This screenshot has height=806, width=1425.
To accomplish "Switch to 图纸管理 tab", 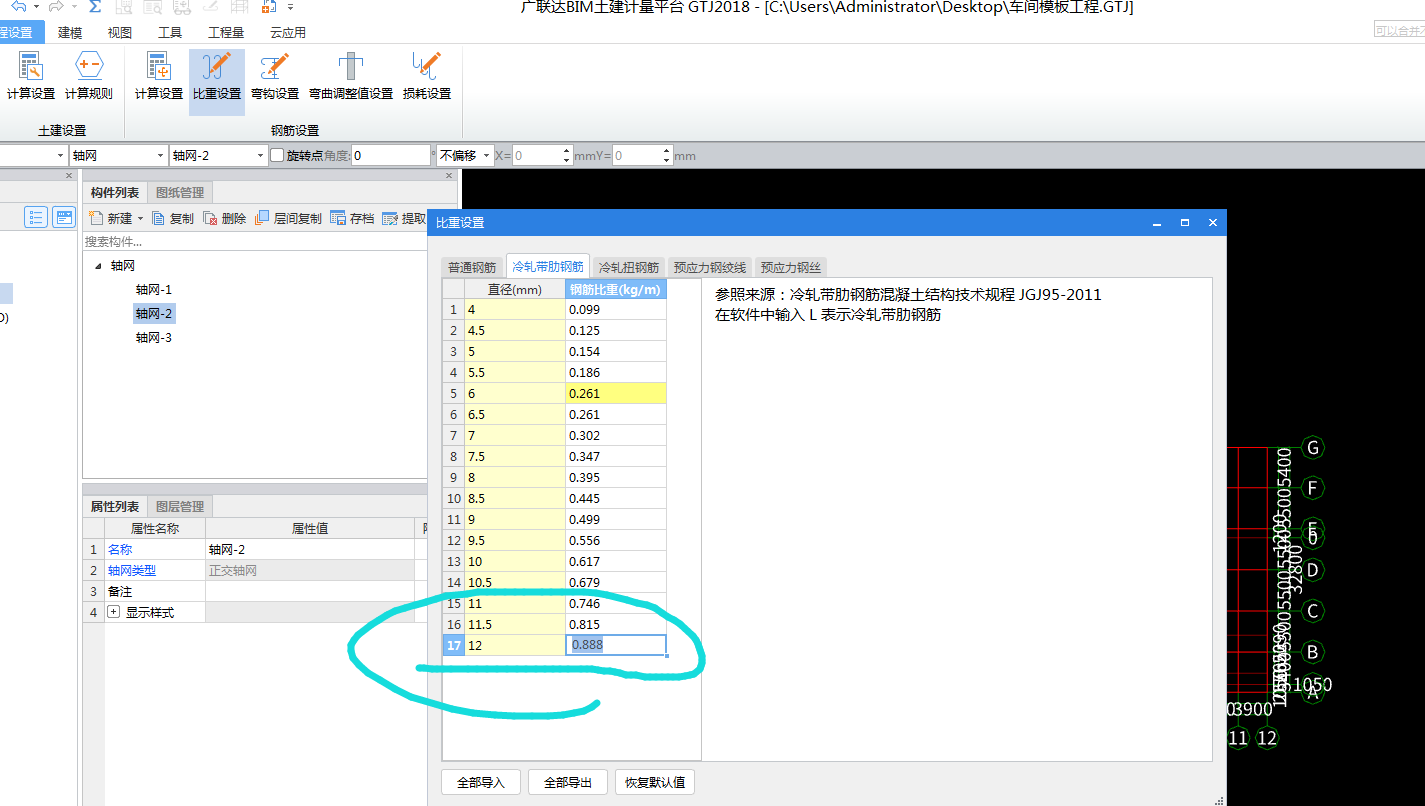I will tap(180, 193).
